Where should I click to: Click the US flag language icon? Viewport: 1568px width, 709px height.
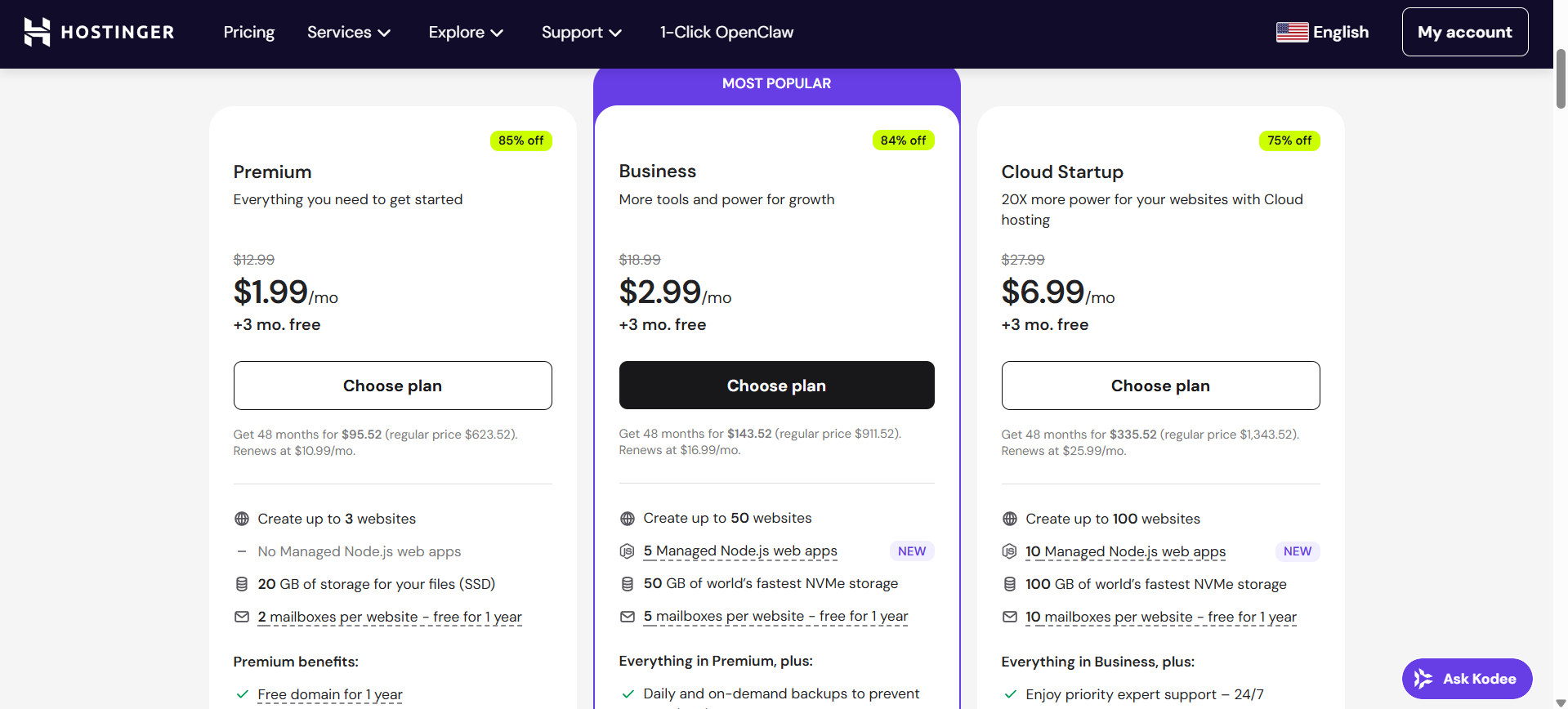point(1293,32)
